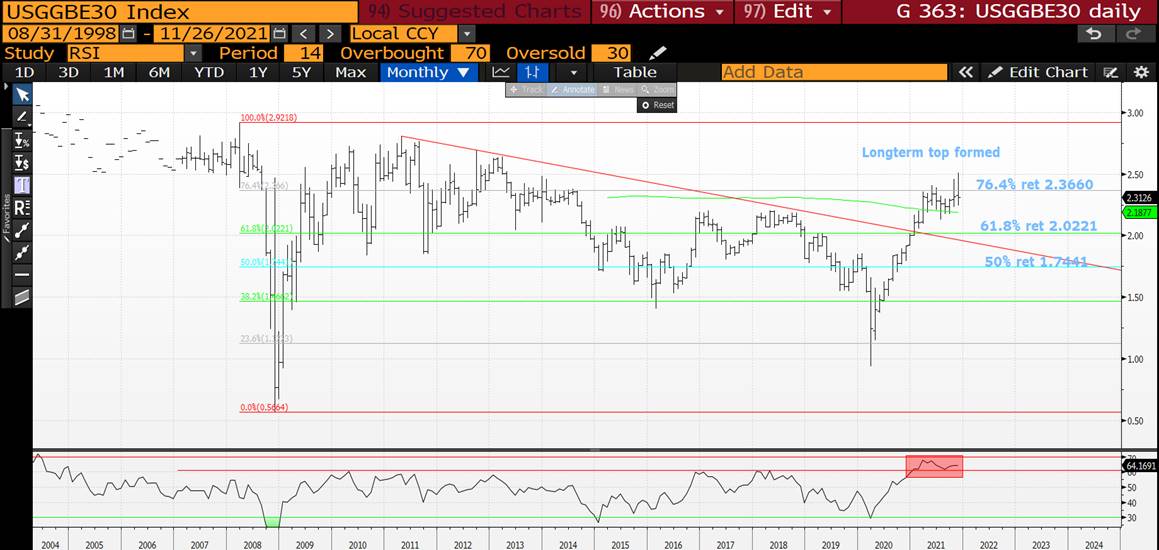Open the Local CCY currency dropdown

(x=466, y=33)
